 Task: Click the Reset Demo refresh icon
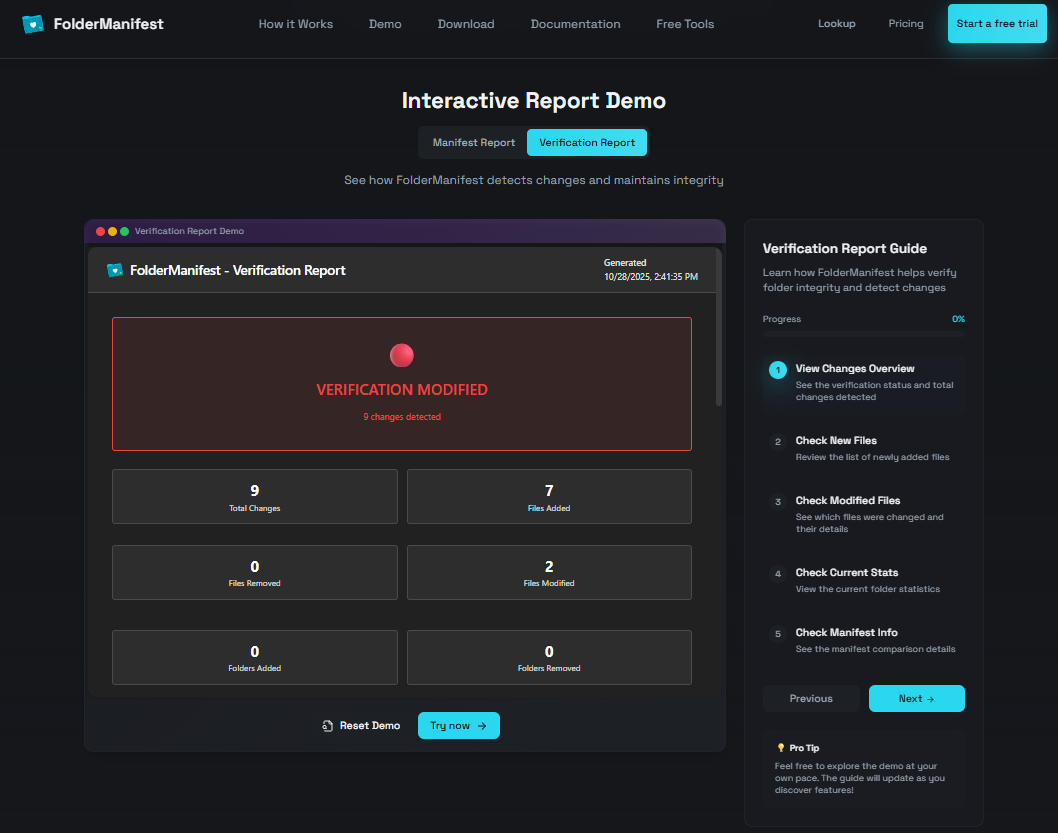coord(327,726)
